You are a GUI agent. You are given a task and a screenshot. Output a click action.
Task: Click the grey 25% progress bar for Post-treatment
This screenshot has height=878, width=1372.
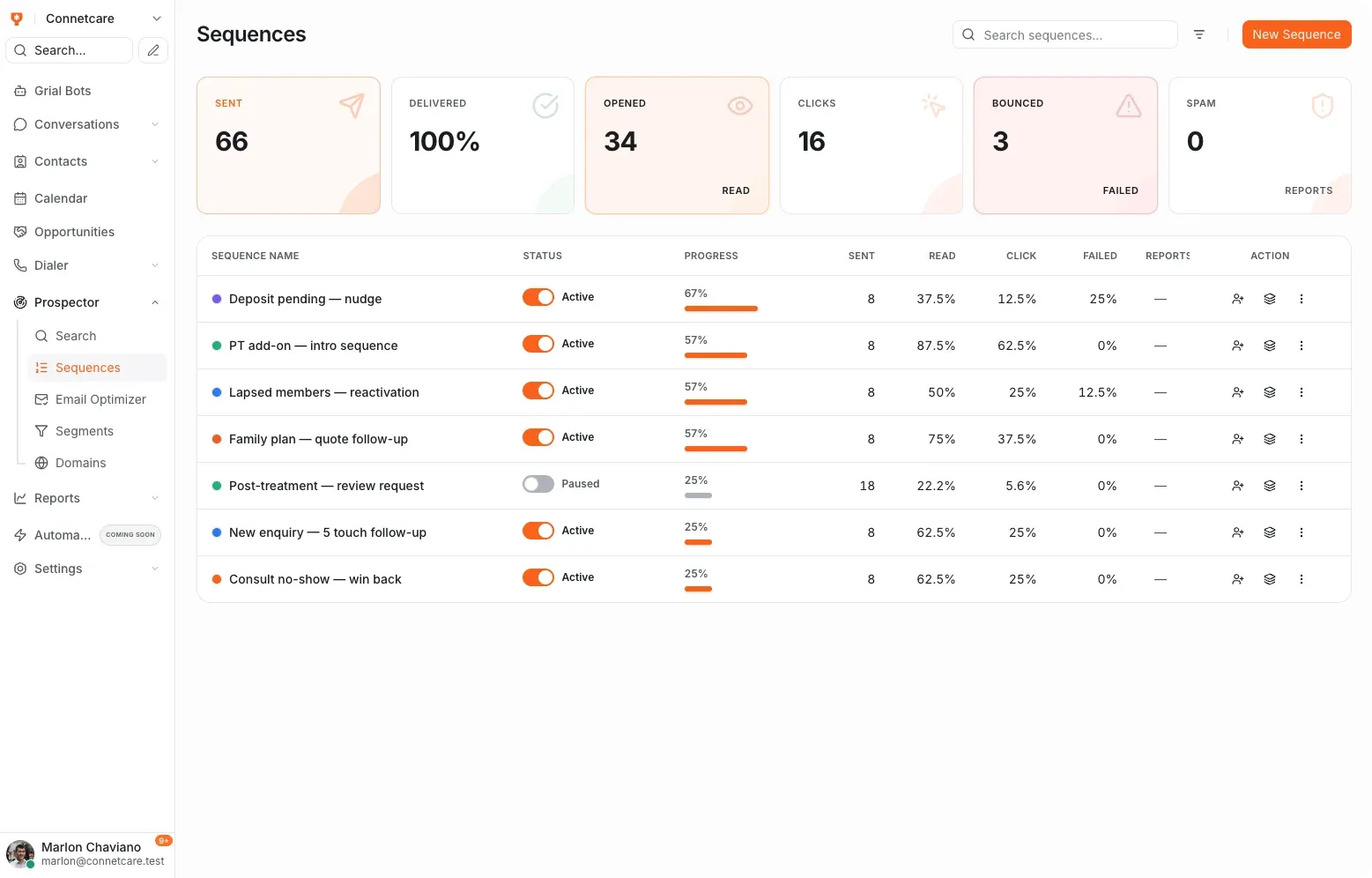click(x=698, y=495)
